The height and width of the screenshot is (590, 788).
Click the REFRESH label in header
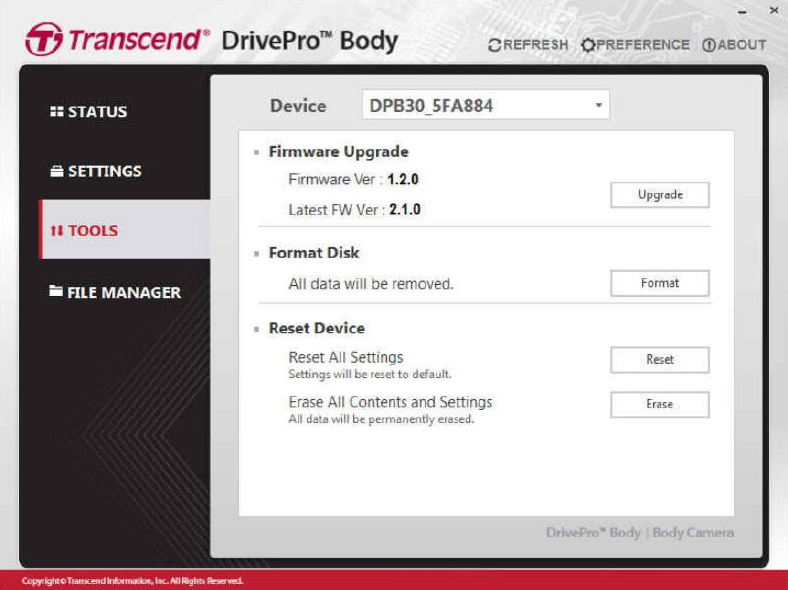tap(536, 45)
